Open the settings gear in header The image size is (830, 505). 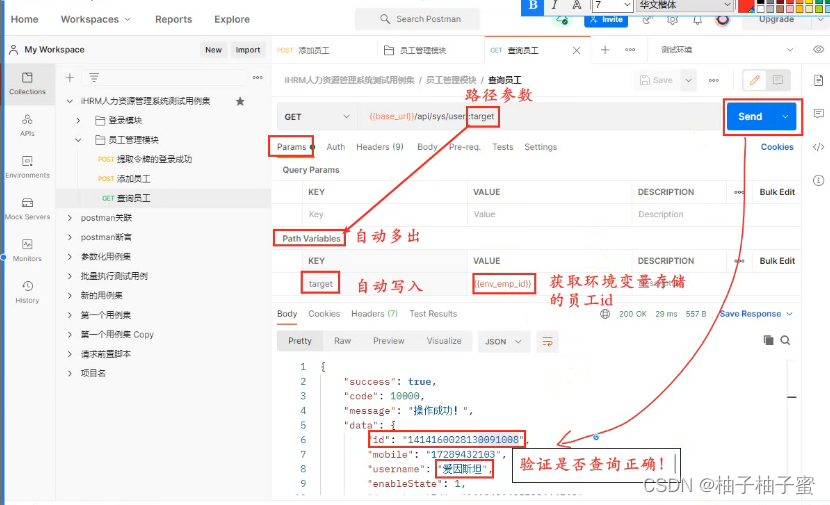tap(672, 20)
